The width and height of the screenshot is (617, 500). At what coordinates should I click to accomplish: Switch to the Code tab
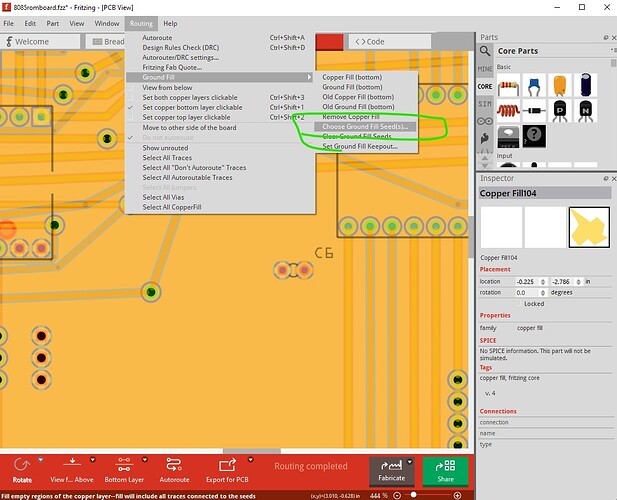390,42
